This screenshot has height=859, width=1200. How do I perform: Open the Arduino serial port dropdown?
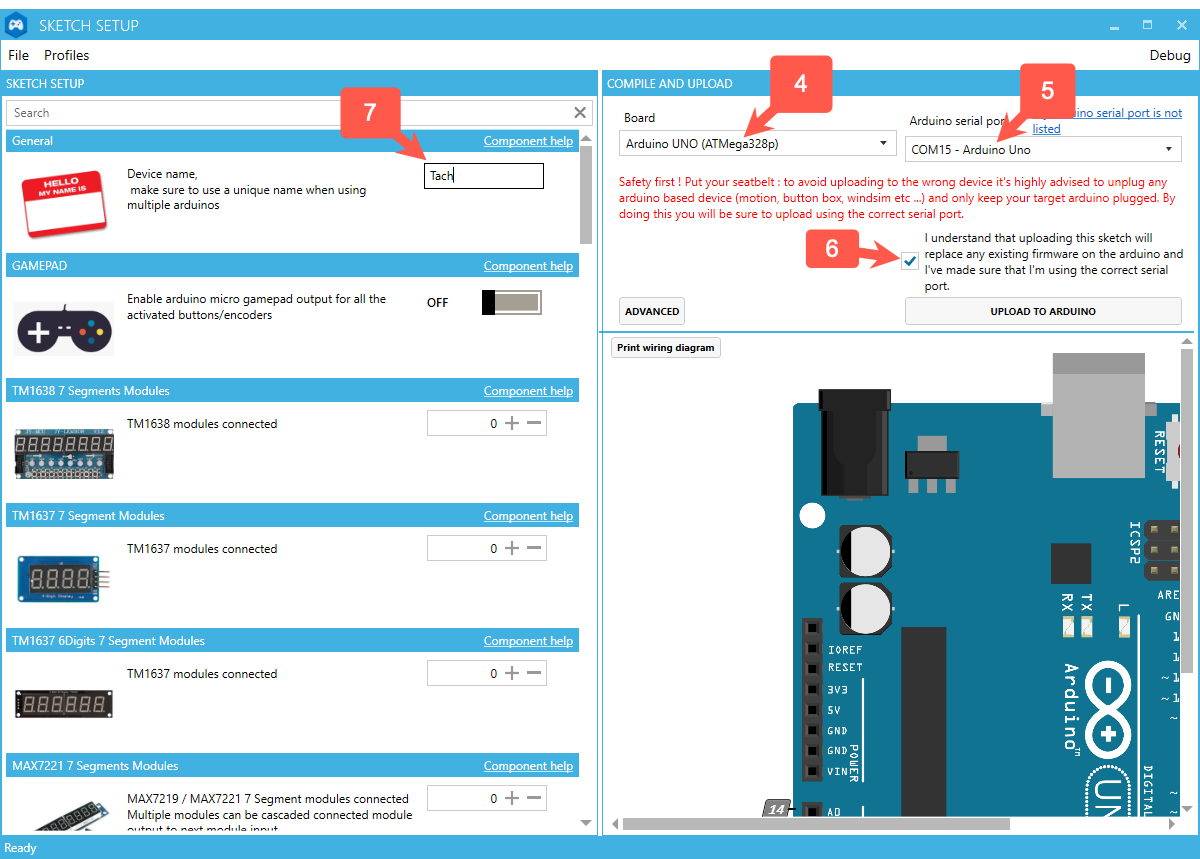click(x=1043, y=150)
